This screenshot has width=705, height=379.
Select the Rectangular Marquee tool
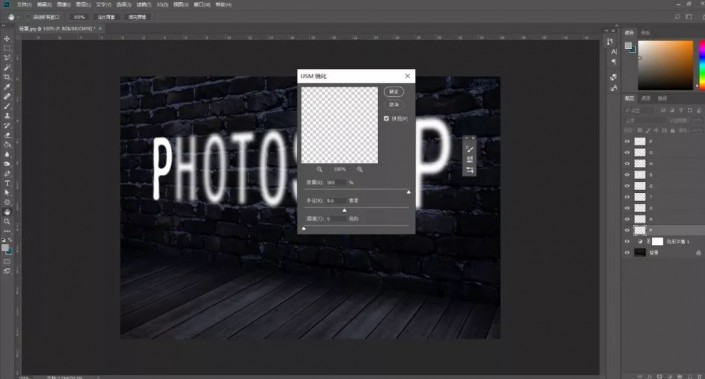coord(7,48)
